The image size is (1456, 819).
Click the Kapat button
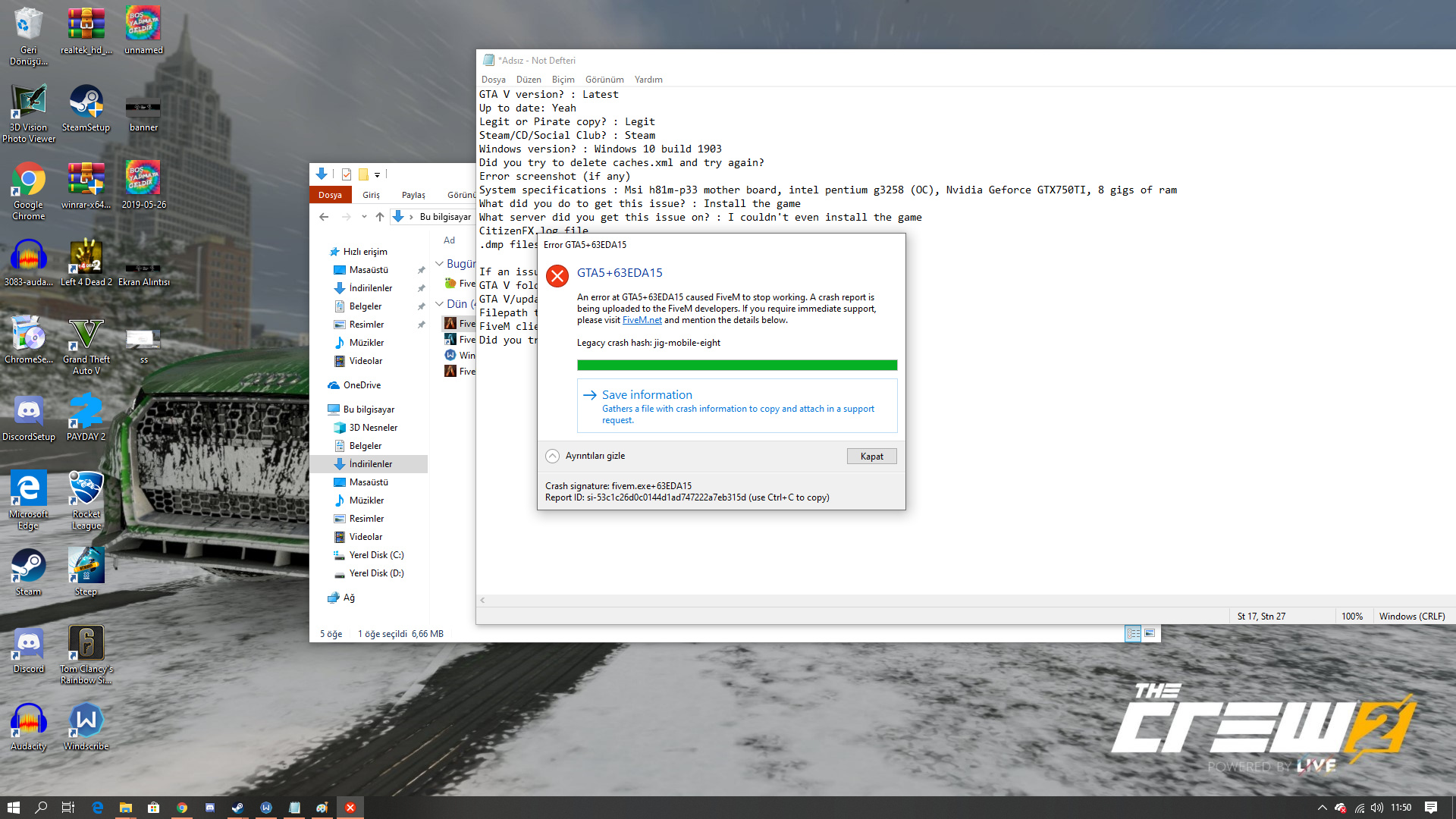[871, 457]
